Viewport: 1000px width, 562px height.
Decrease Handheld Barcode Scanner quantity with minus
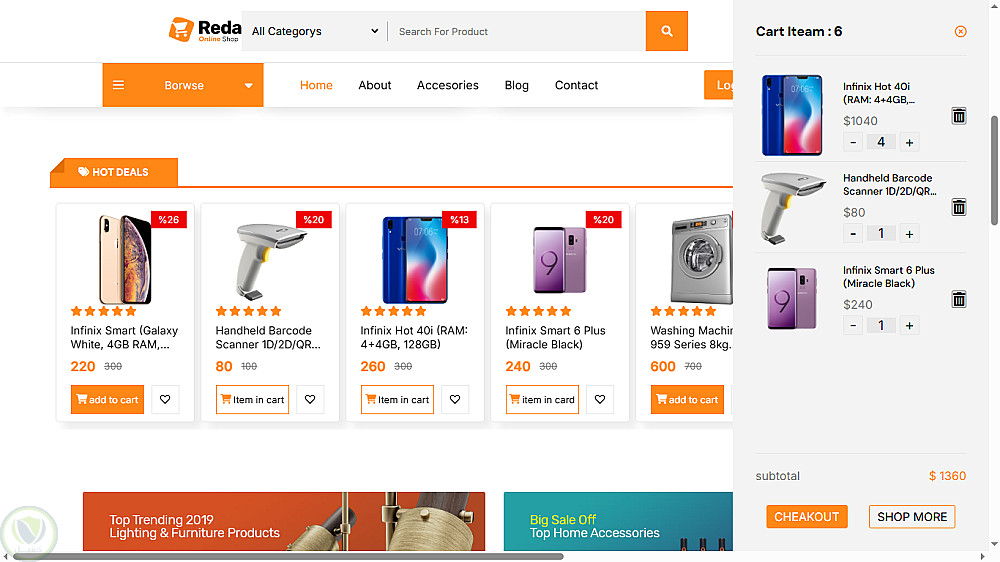tap(853, 234)
